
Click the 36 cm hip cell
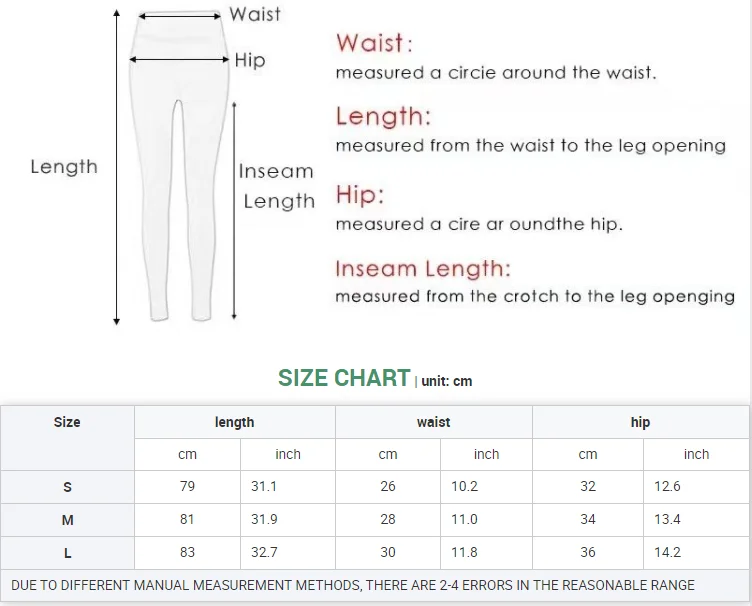click(x=588, y=552)
